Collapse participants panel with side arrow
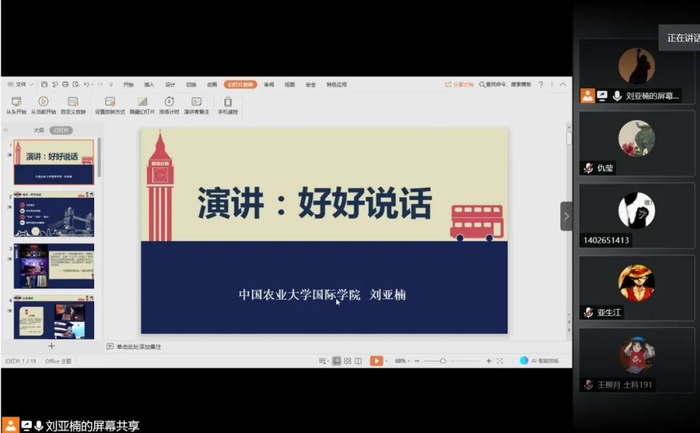 click(566, 216)
